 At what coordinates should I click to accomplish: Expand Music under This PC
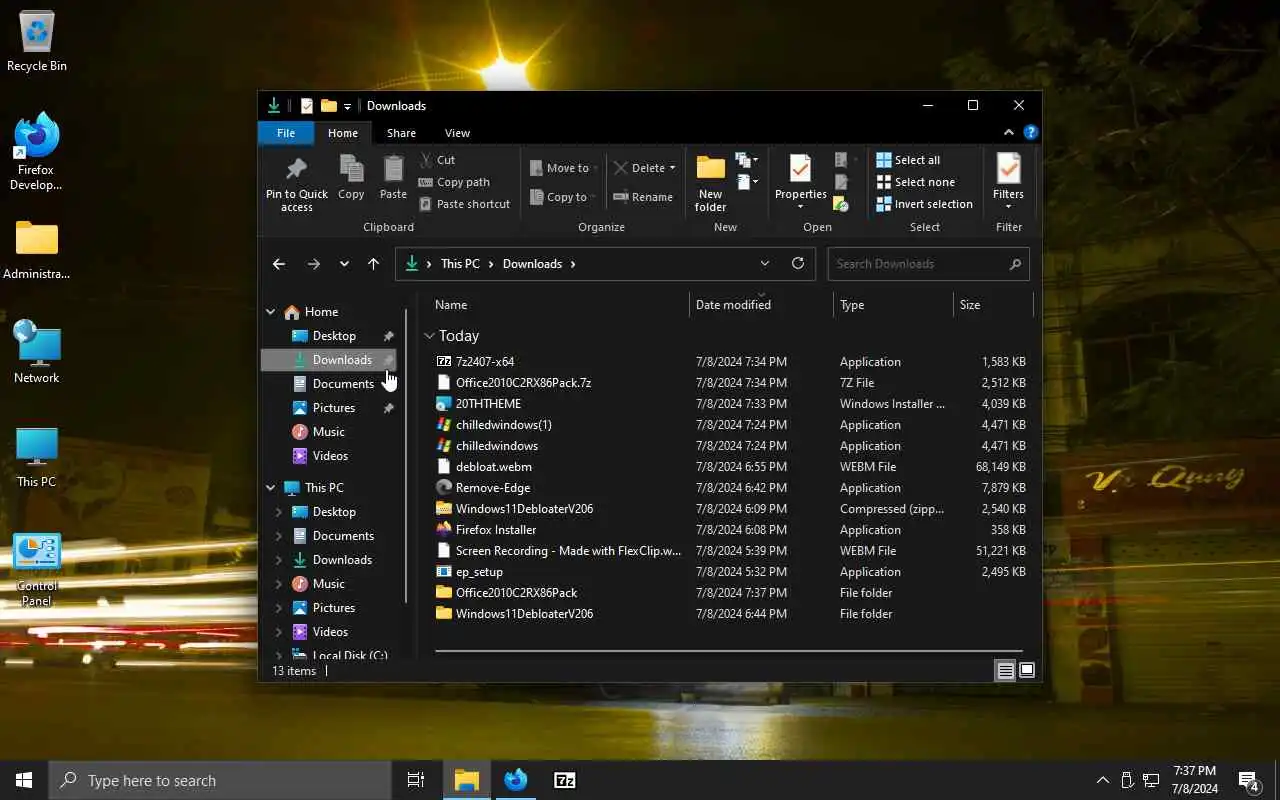point(279,584)
